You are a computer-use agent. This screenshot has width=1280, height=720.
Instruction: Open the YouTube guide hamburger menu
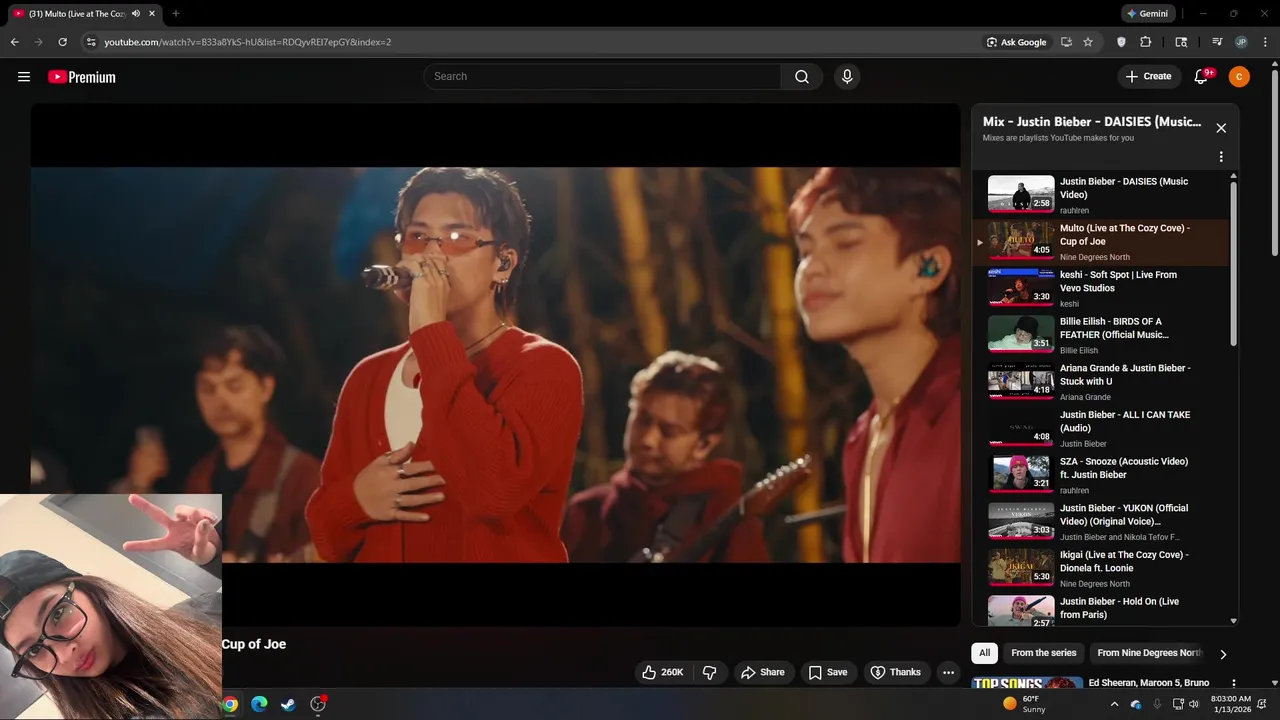click(x=24, y=77)
